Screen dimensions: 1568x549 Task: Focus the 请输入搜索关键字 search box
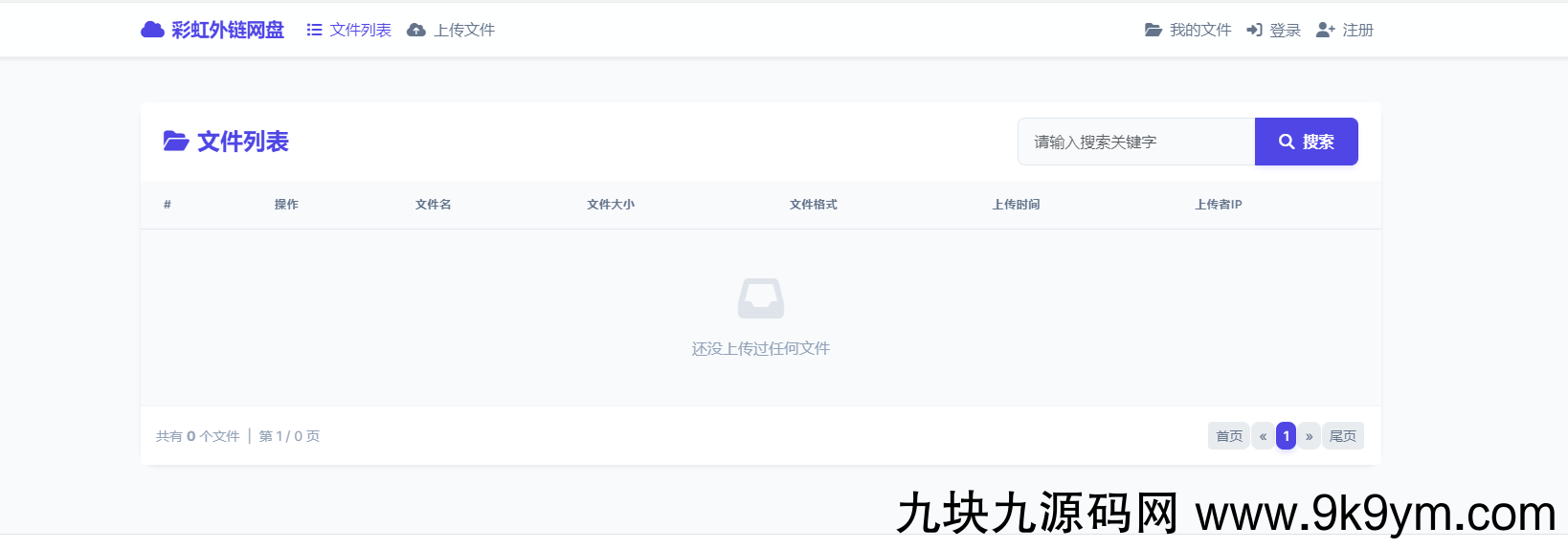[x=1135, y=142]
